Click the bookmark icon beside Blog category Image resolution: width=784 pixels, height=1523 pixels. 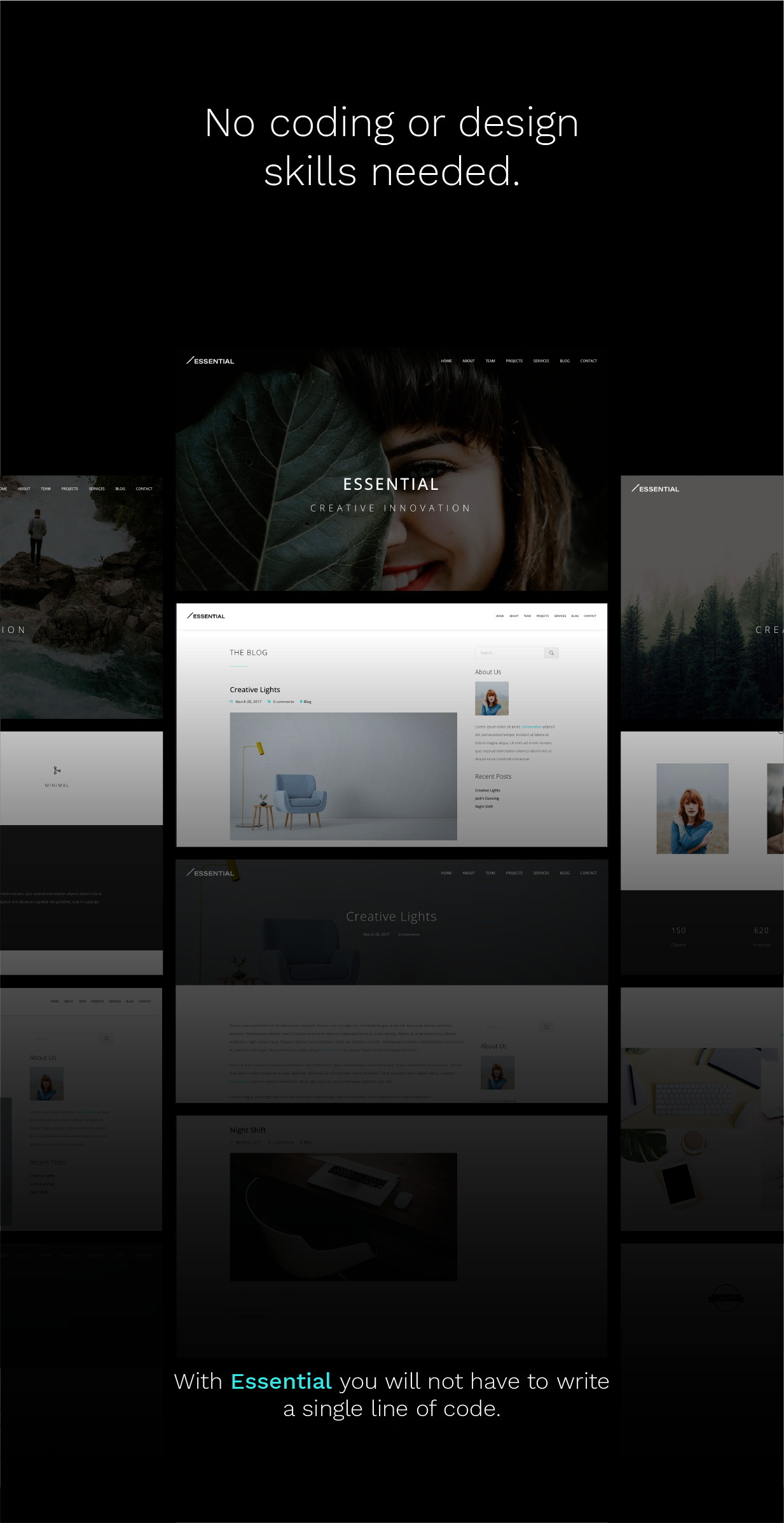point(301,702)
